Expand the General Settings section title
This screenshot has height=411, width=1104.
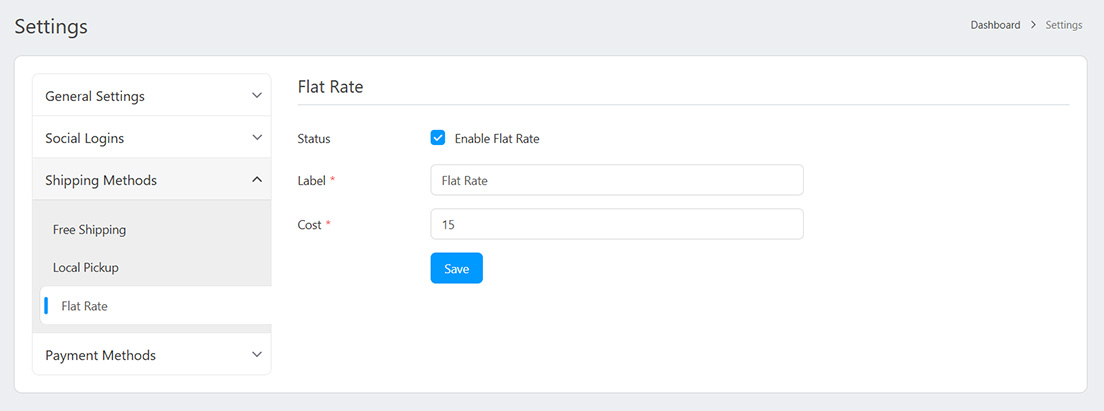[x=95, y=97]
